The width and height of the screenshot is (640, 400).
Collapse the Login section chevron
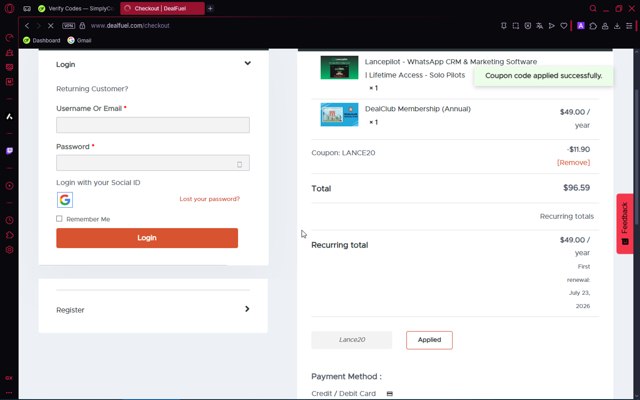(247, 63)
